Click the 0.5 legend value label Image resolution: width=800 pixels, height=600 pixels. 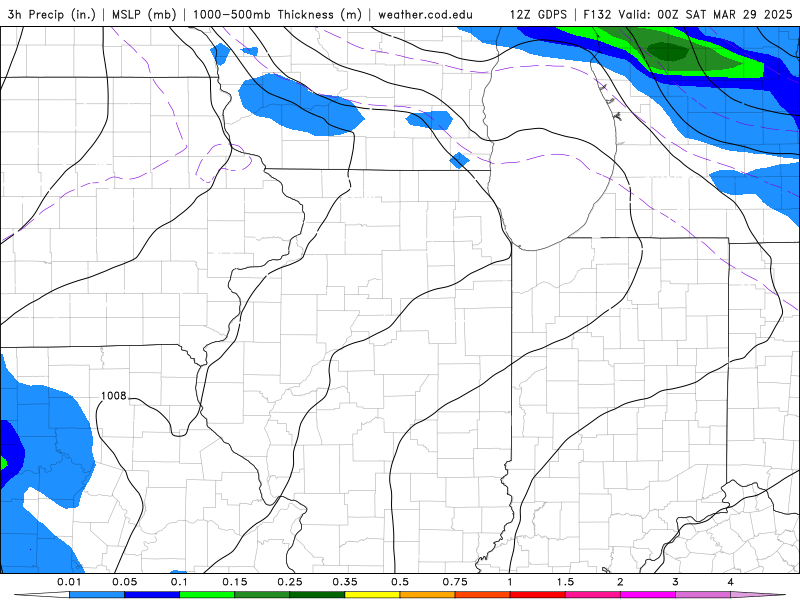coord(400,582)
